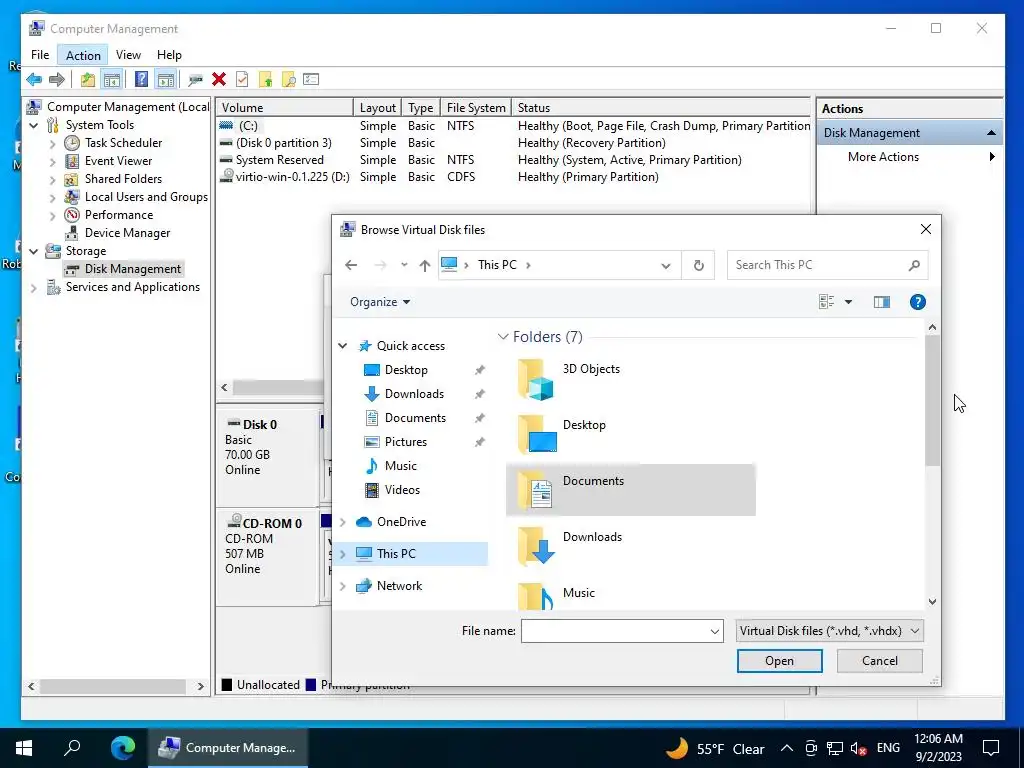Viewport: 1024px width, 768px height.
Task: Open the File menu
Action: point(40,55)
